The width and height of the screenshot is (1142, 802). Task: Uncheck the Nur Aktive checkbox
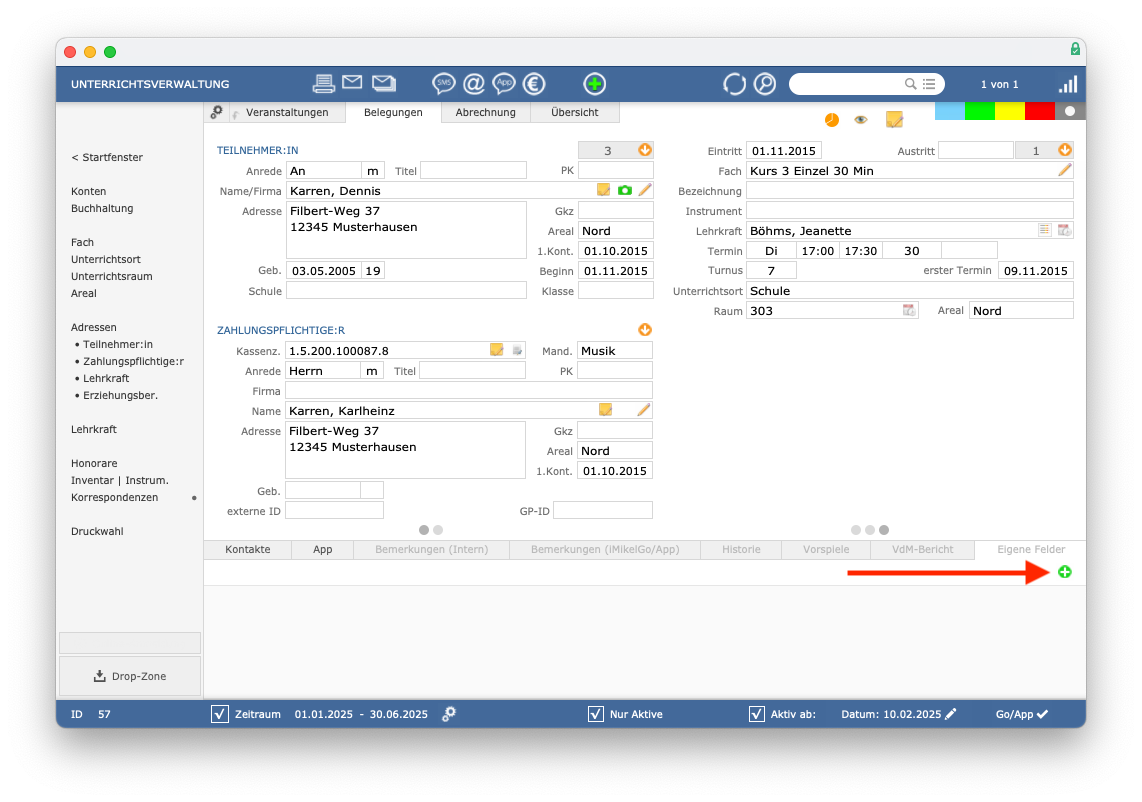[x=596, y=714]
